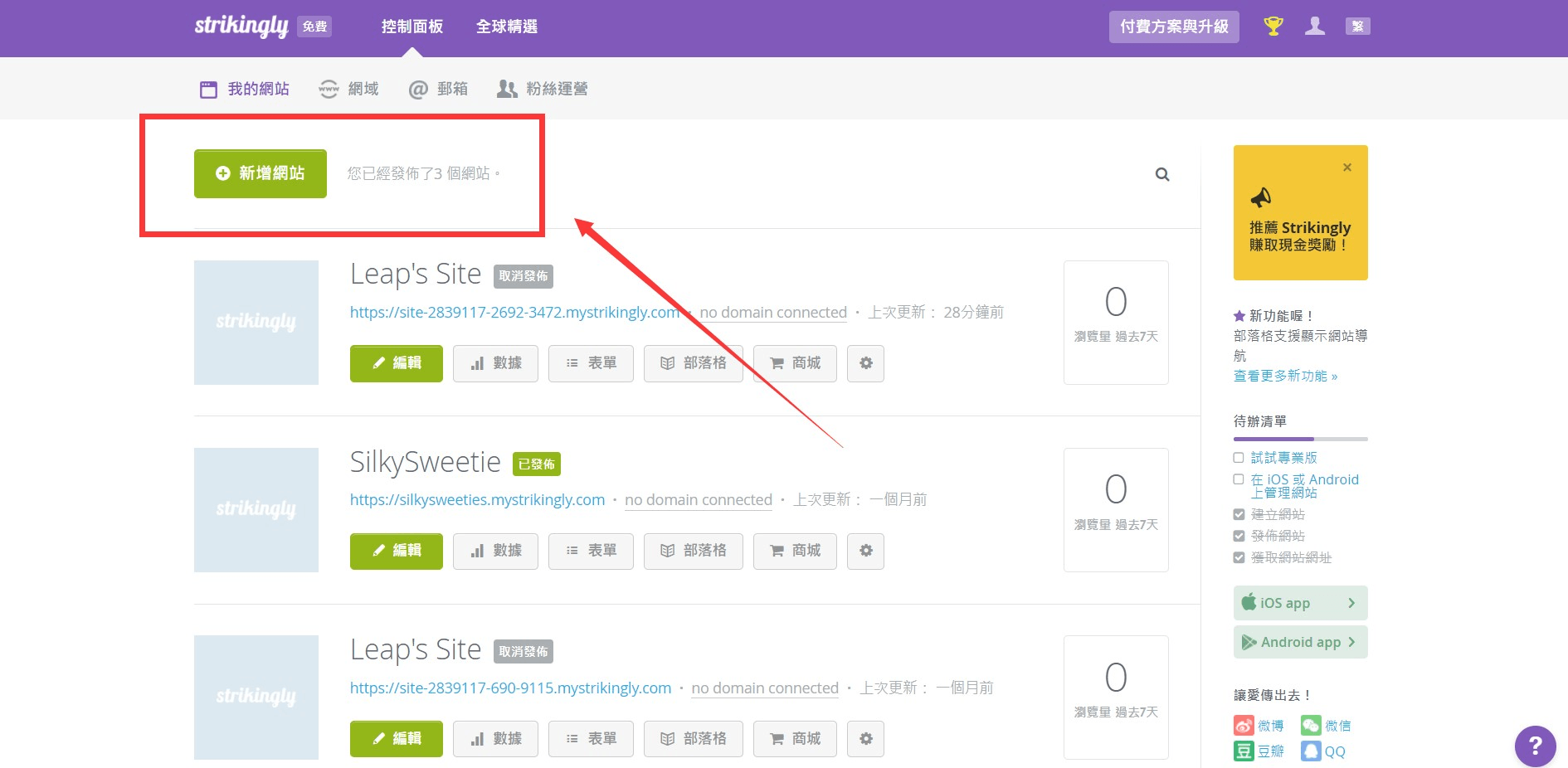Screen dimensions: 1568x768
Task: Open the trophy rewards icon in the header
Action: (1272, 26)
